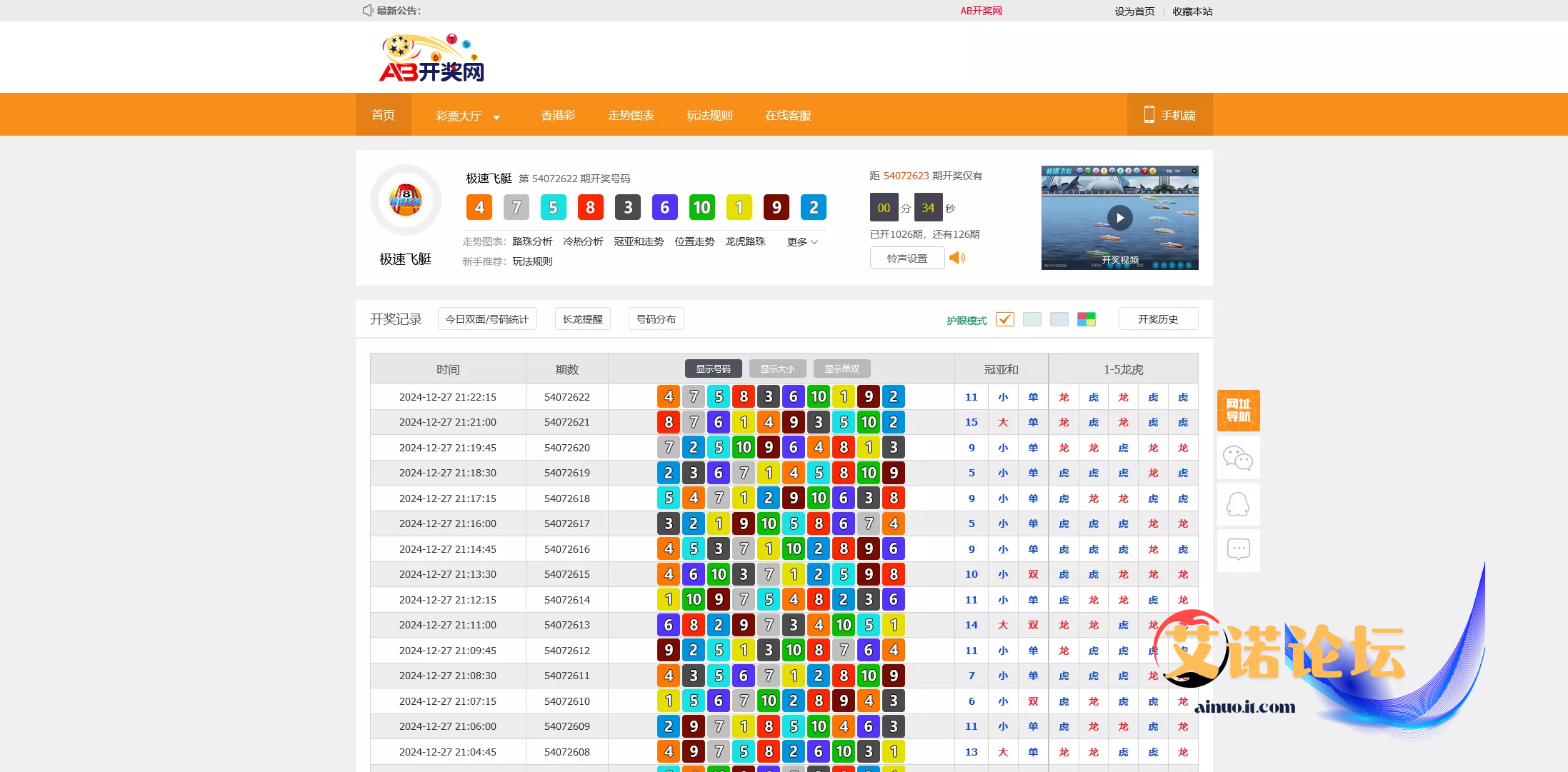Open the 玩法规则 nav menu item

[709, 115]
